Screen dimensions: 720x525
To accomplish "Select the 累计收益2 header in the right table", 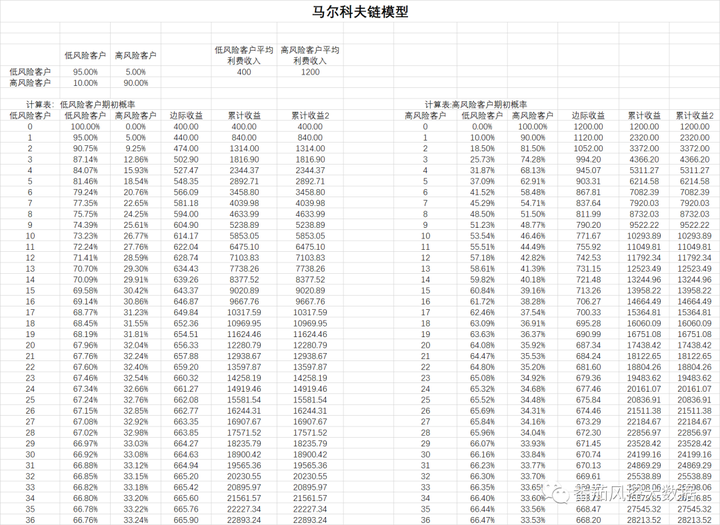I will click(x=695, y=115).
